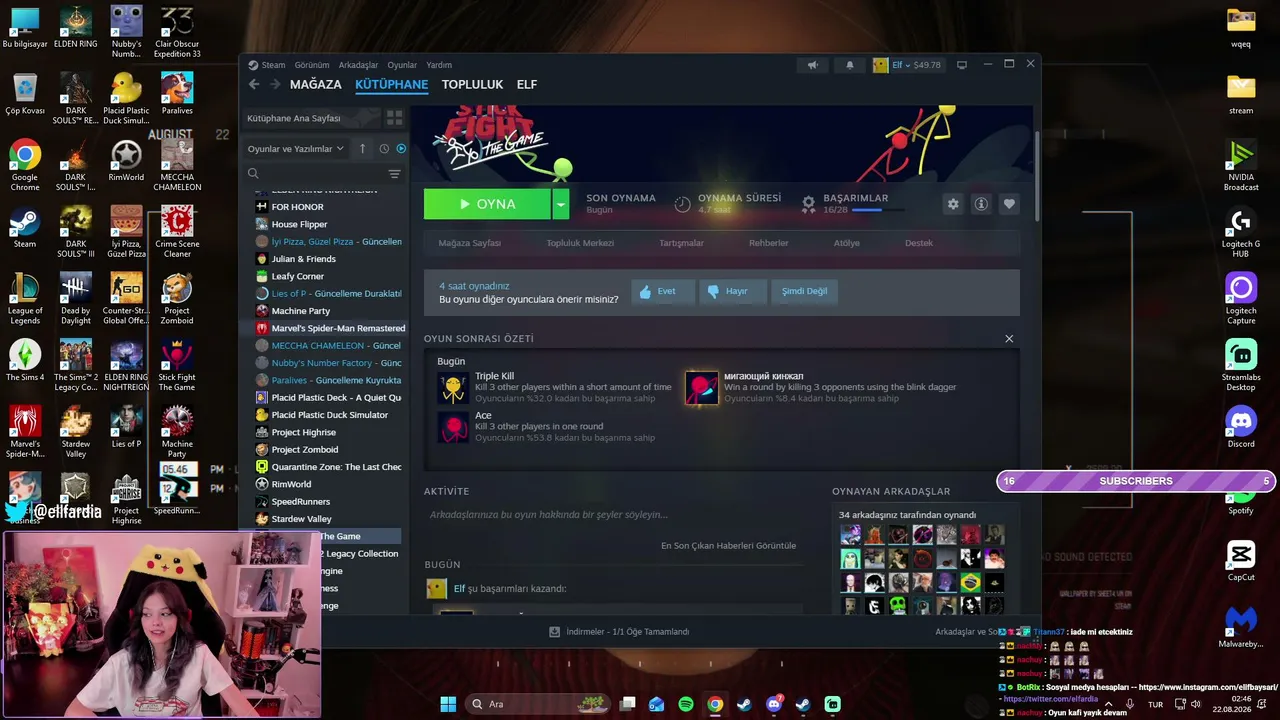Open En Son Çıkan Haberleri Görüntüle link

click(728, 546)
